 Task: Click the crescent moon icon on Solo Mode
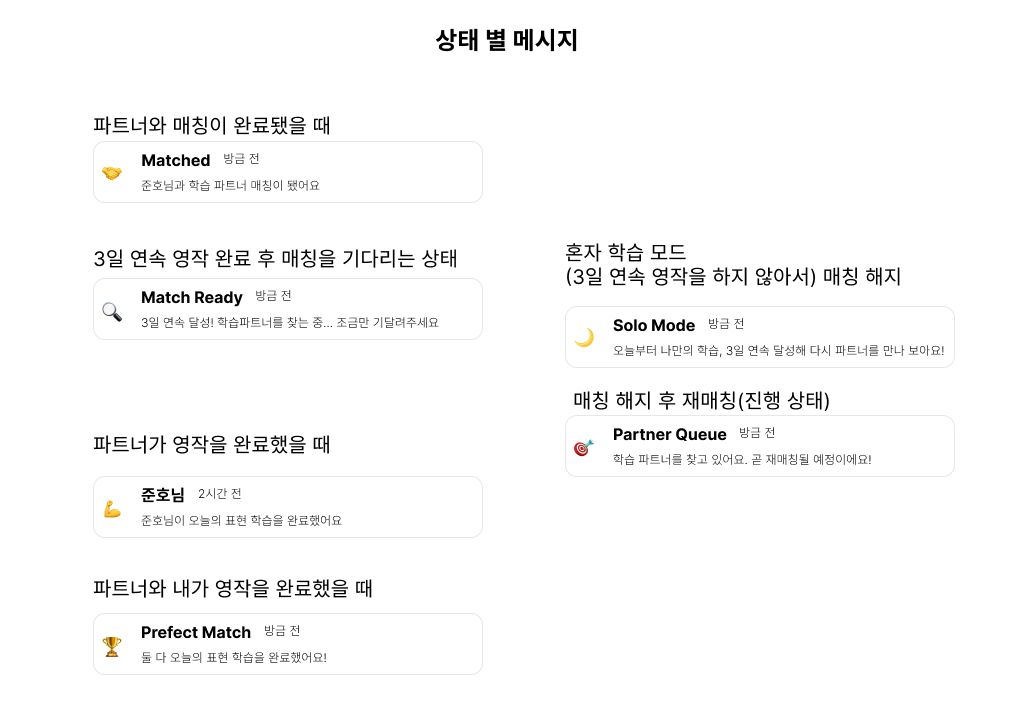[584, 338]
